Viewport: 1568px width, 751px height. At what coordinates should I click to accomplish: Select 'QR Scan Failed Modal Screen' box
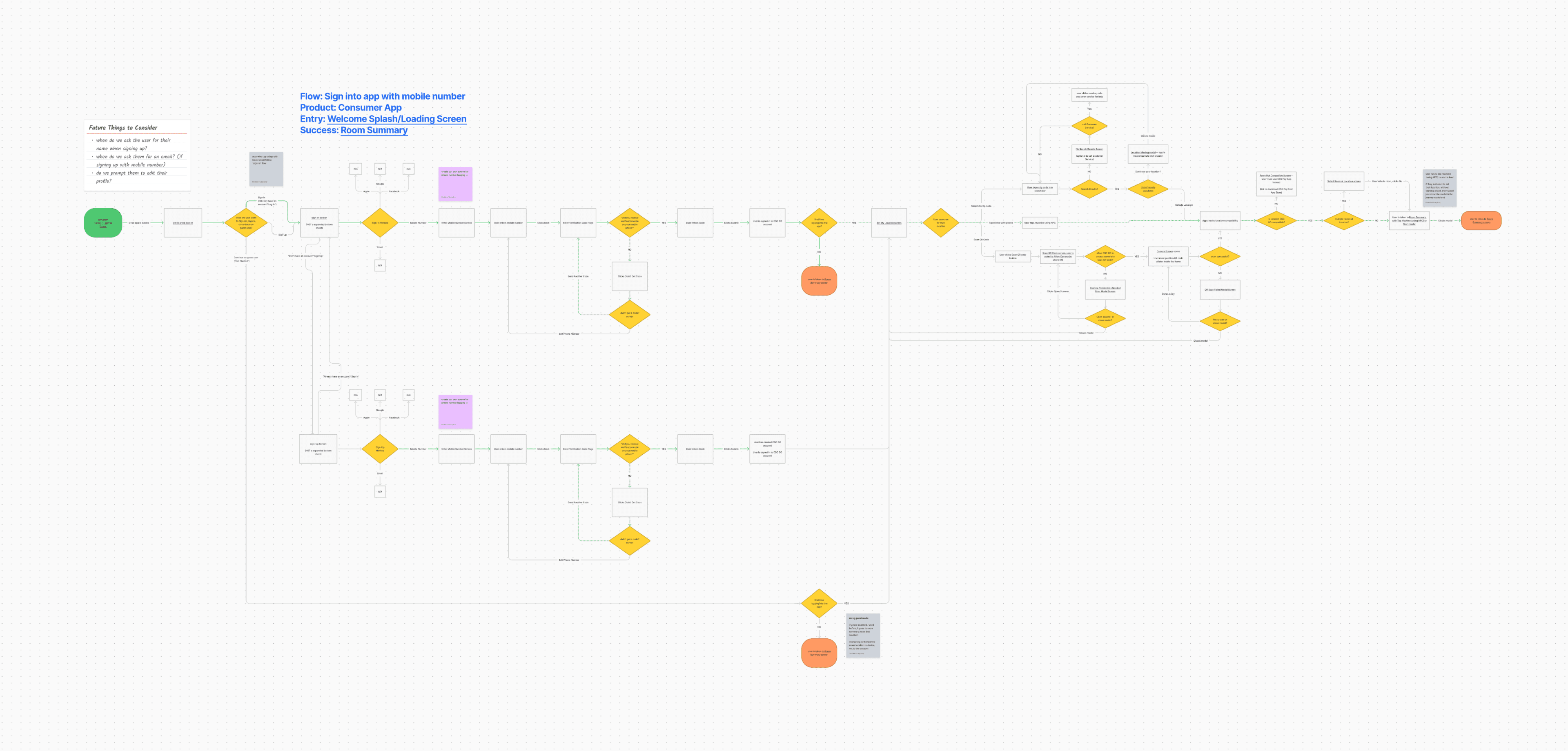[x=1220, y=290]
